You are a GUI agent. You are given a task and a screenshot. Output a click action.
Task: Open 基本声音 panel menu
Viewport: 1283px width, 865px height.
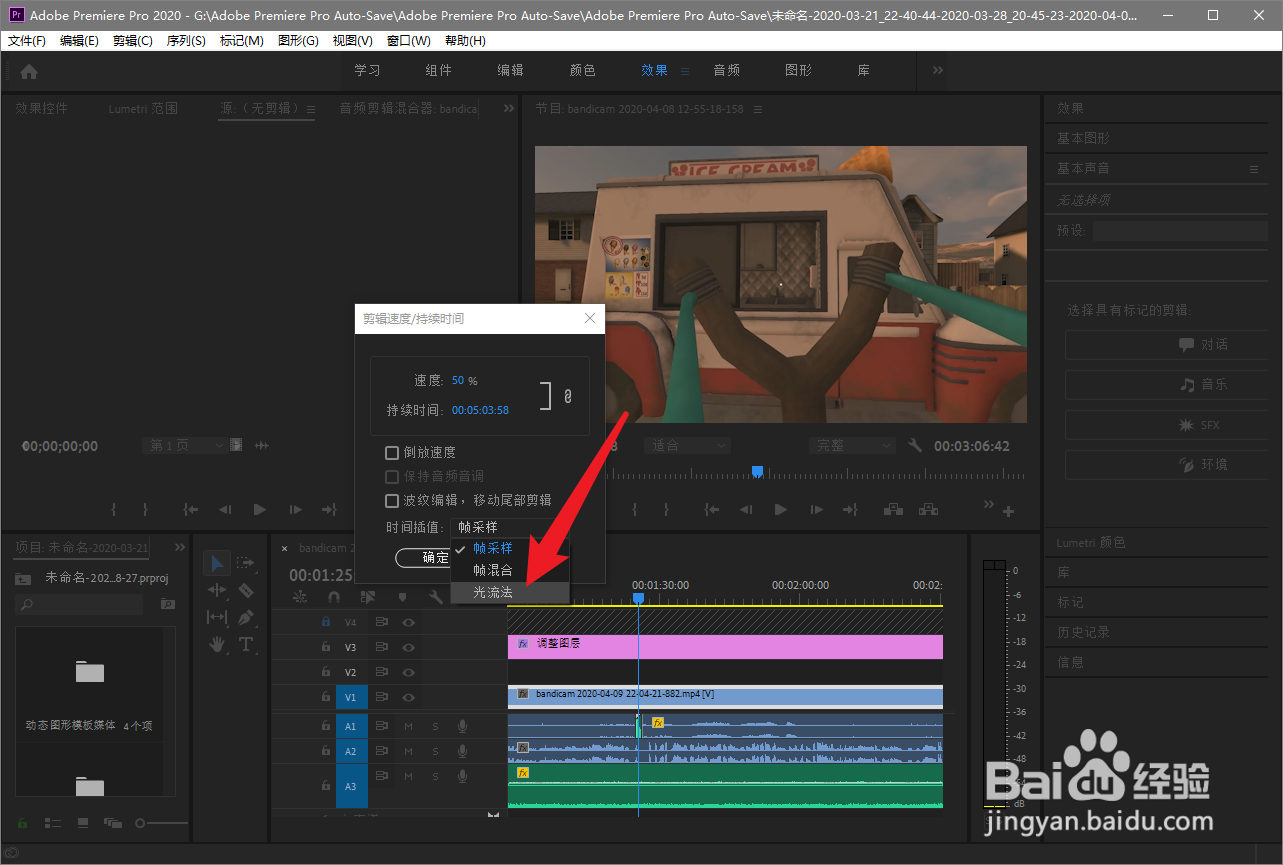1254,169
